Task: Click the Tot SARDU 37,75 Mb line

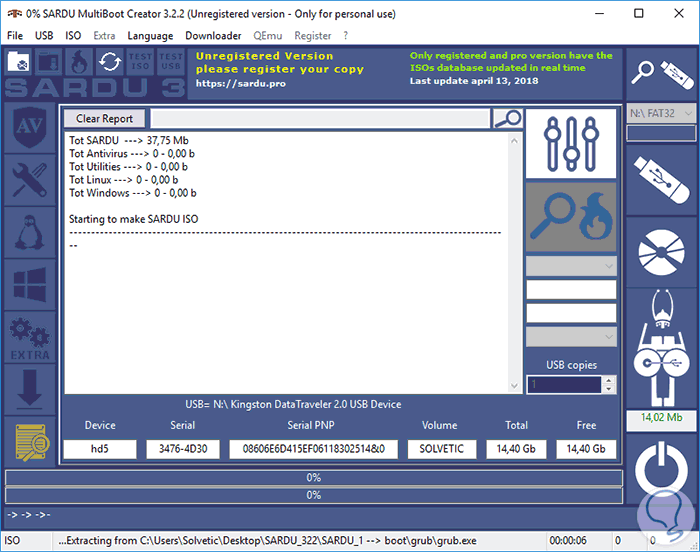Action: point(129,140)
